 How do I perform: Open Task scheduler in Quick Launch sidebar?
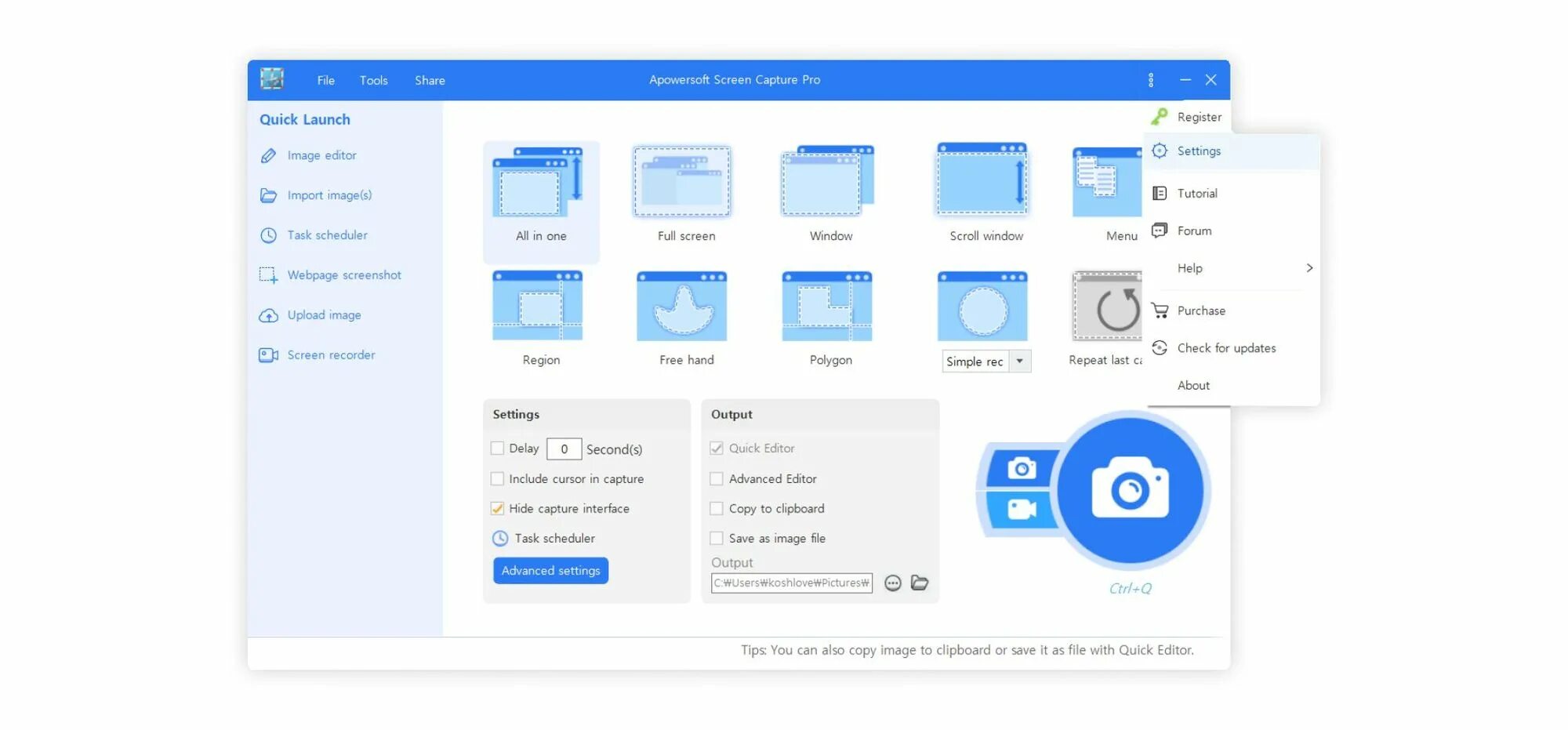[x=314, y=235]
